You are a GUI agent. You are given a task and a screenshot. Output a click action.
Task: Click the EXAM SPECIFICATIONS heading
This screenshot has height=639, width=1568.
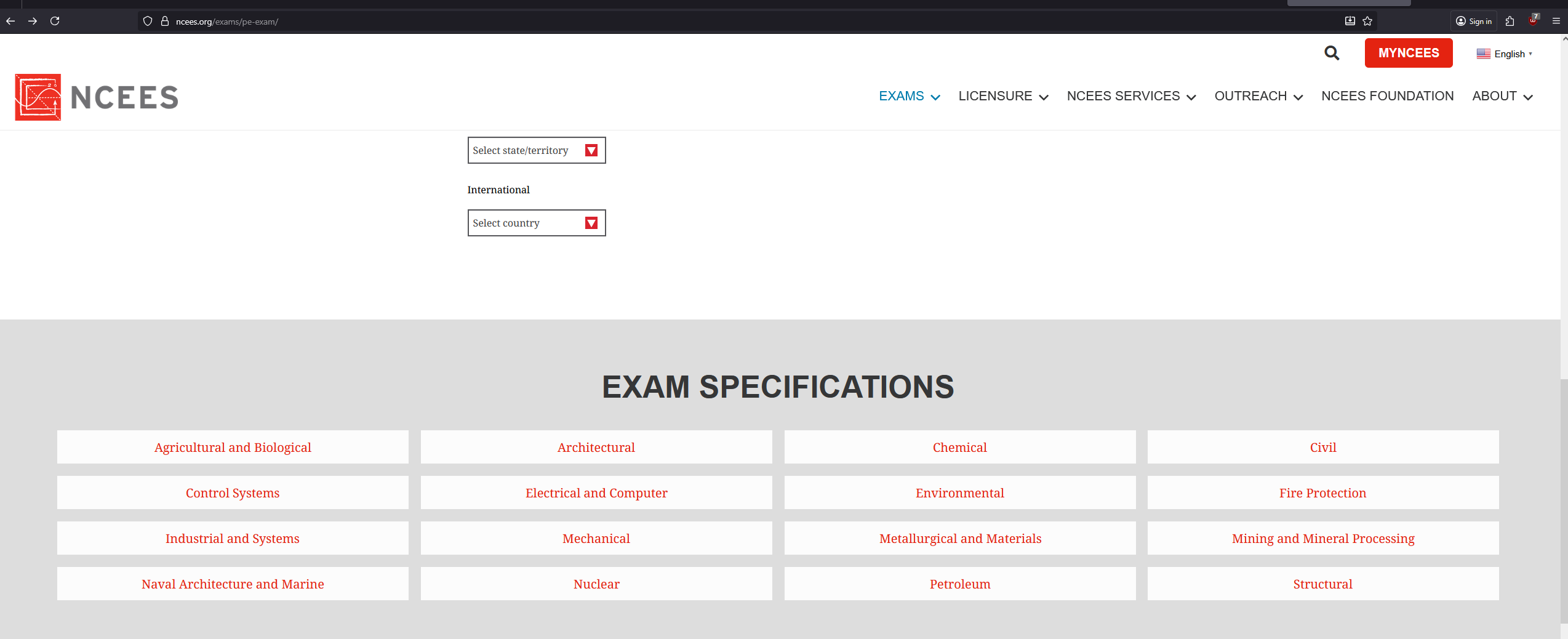pyautogui.click(x=778, y=387)
